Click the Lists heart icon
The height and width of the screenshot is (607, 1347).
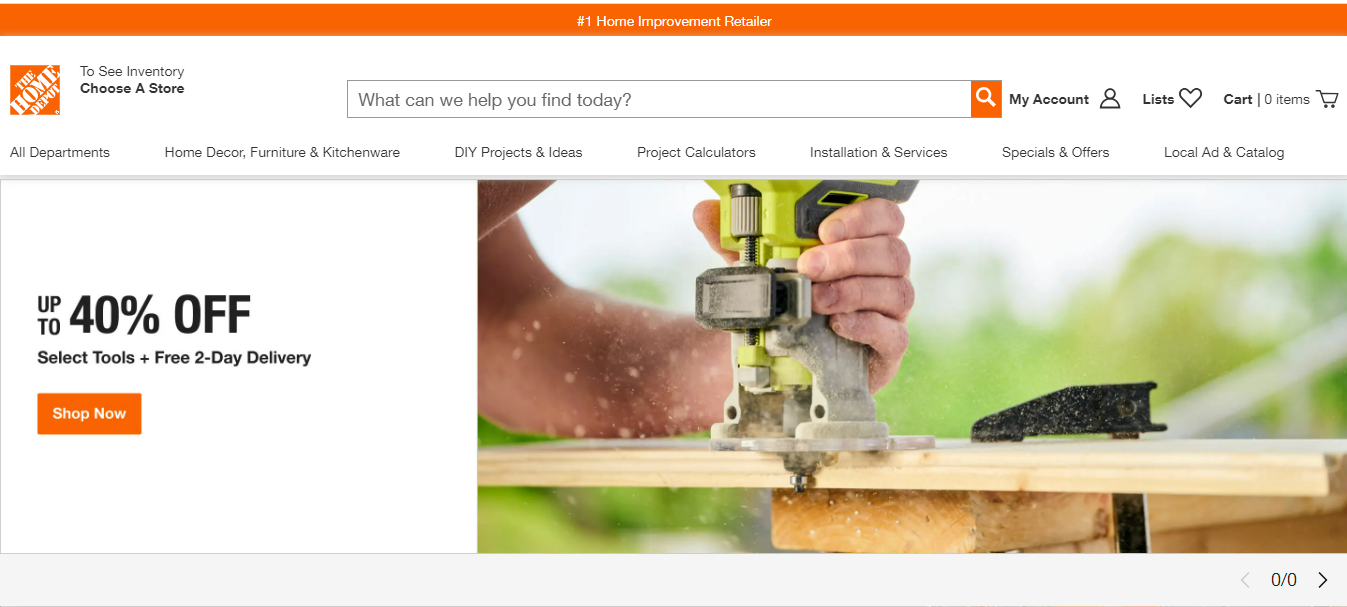point(1190,98)
